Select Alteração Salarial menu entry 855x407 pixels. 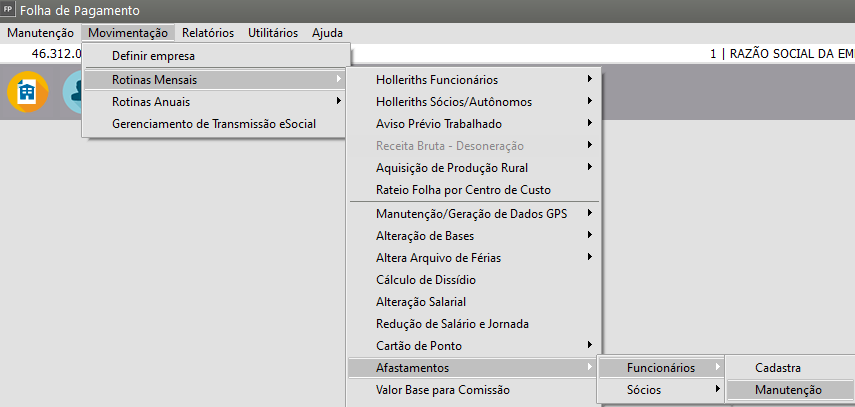pyautogui.click(x=421, y=302)
